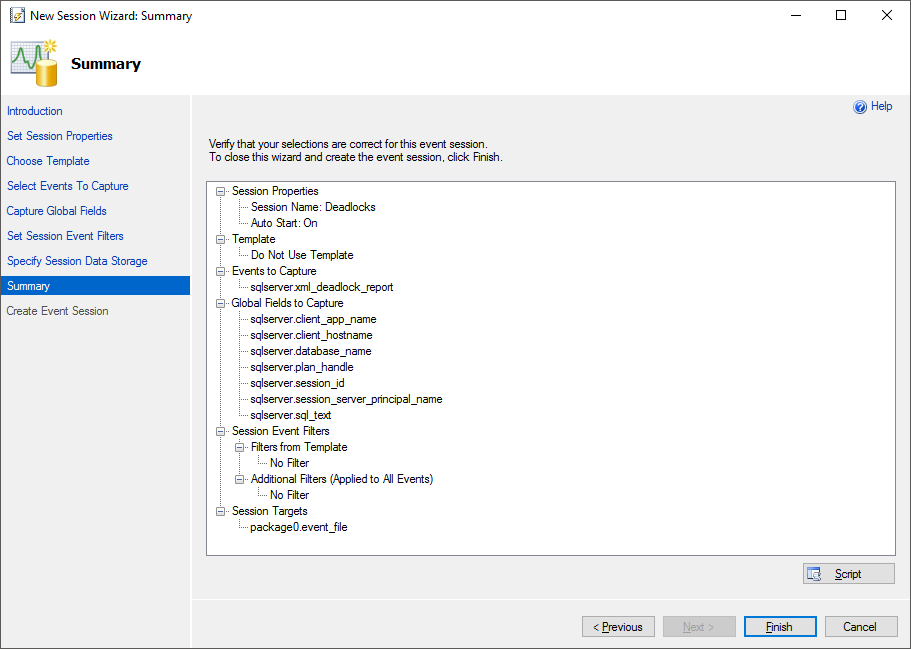Collapse the Additional Filters node
Screen dimensions: 911x649
click(x=239, y=479)
